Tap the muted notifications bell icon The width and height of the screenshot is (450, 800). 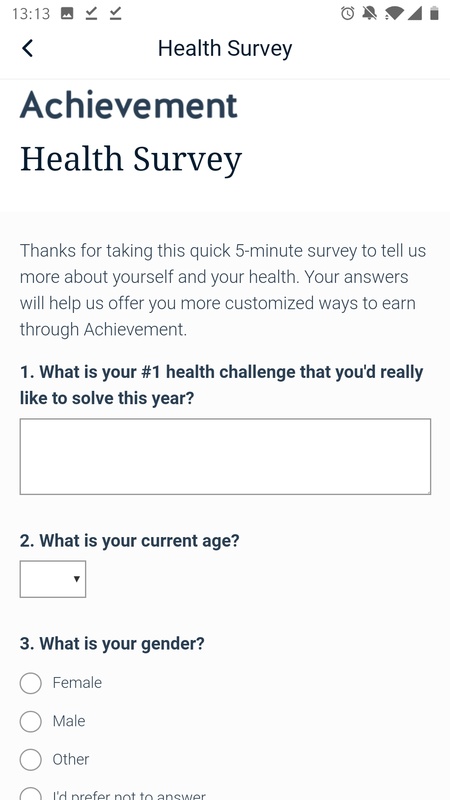pyautogui.click(x=369, y=13)
